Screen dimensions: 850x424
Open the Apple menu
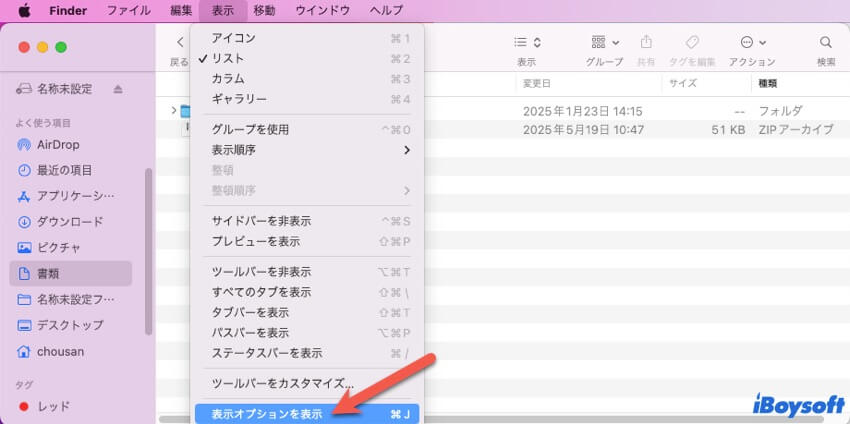[x=24, y=10]
